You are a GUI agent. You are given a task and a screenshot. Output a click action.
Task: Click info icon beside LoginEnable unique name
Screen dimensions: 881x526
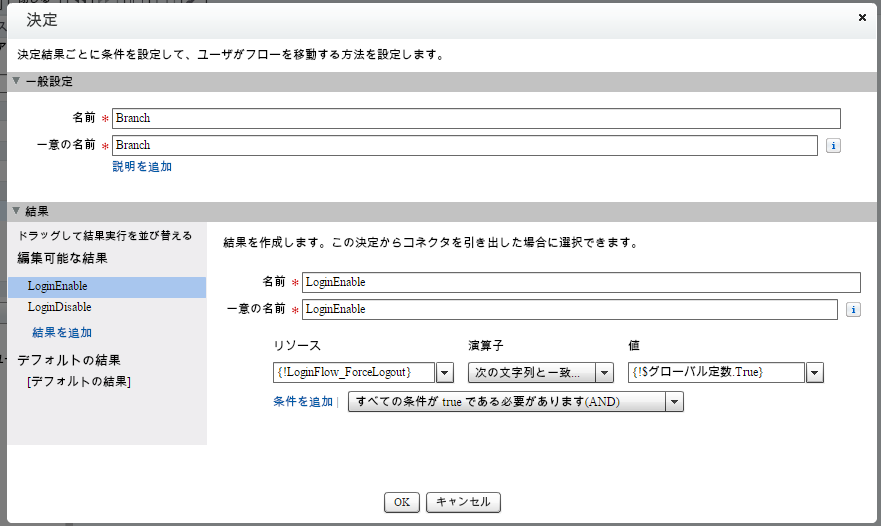pos(853,310)
